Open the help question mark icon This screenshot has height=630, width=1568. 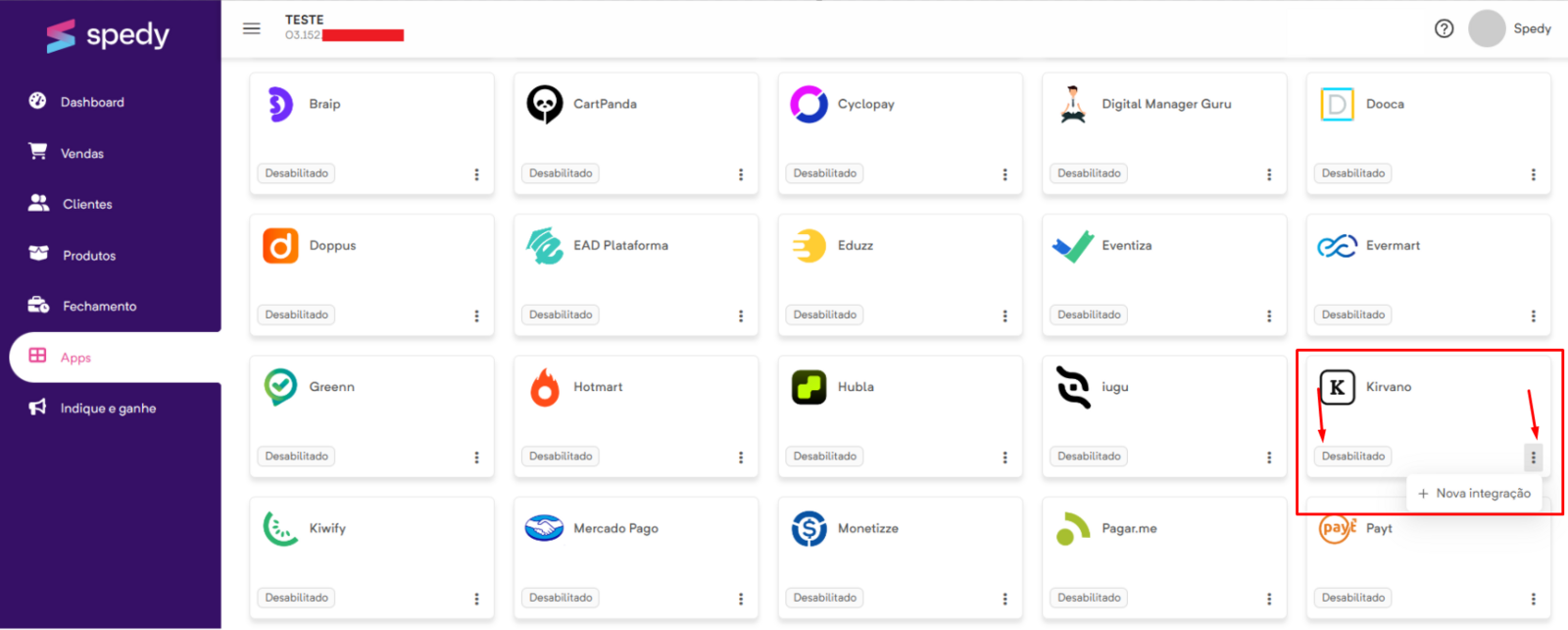click(x=1444, y=28)
